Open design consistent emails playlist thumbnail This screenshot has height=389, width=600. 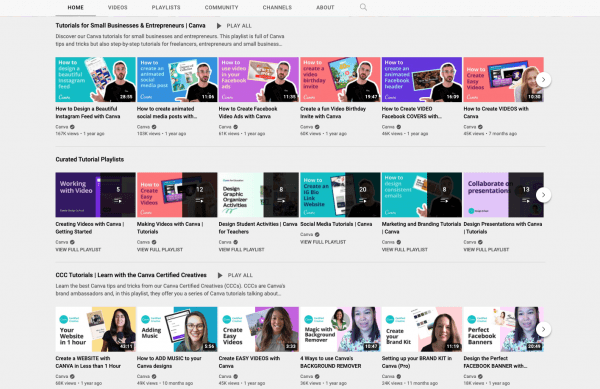point(422,195)
